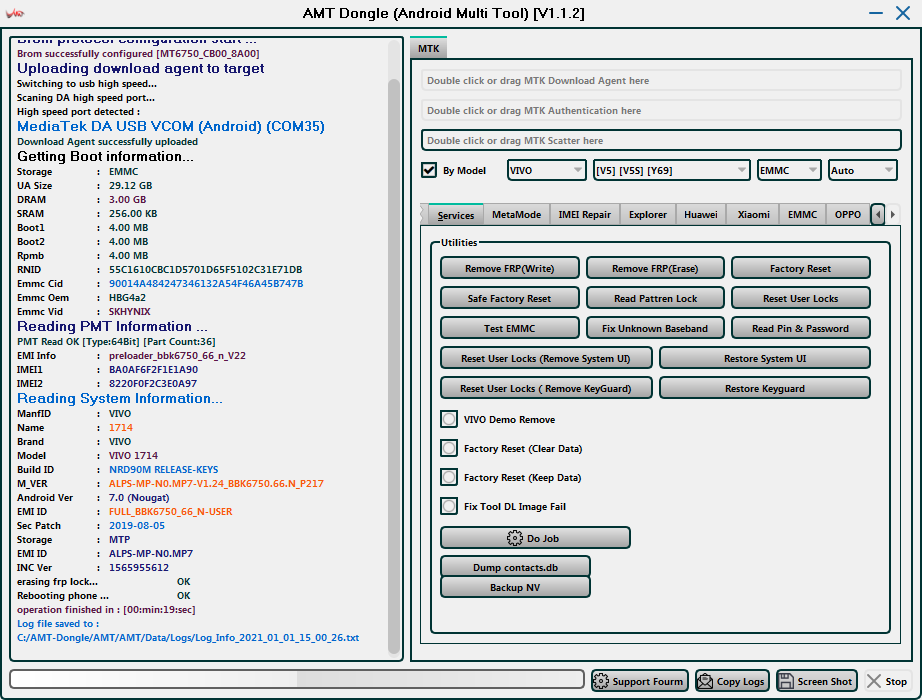922x700 pixels.
Task: Uncheck the By Model checkbox
Action: click(x=429, y=170)
